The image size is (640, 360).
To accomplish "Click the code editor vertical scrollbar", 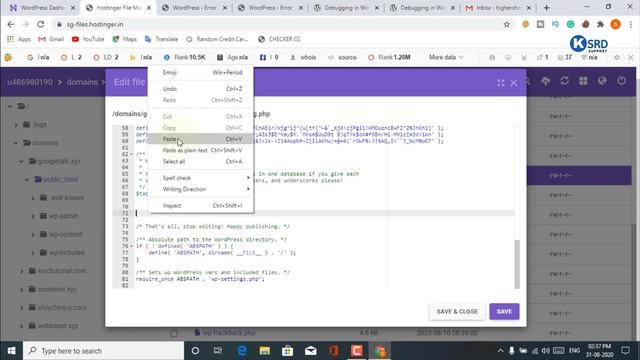I will point(517,263).
